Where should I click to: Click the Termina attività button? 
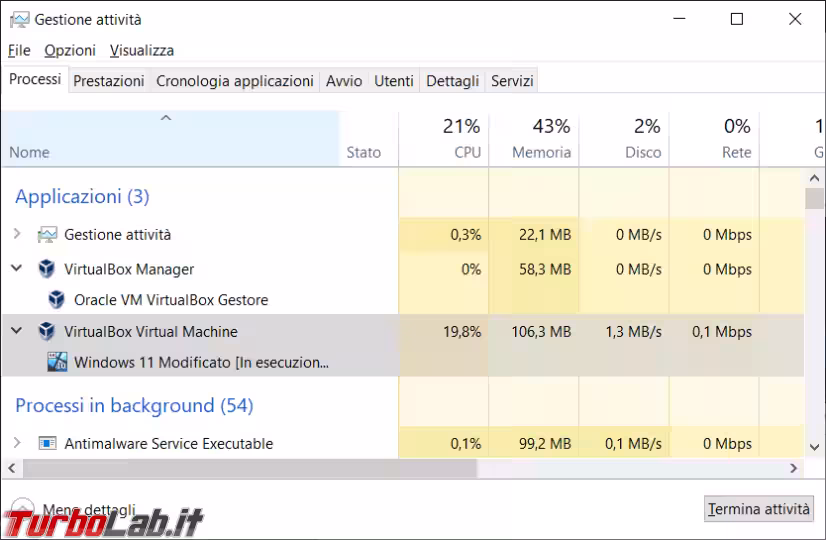758,509
